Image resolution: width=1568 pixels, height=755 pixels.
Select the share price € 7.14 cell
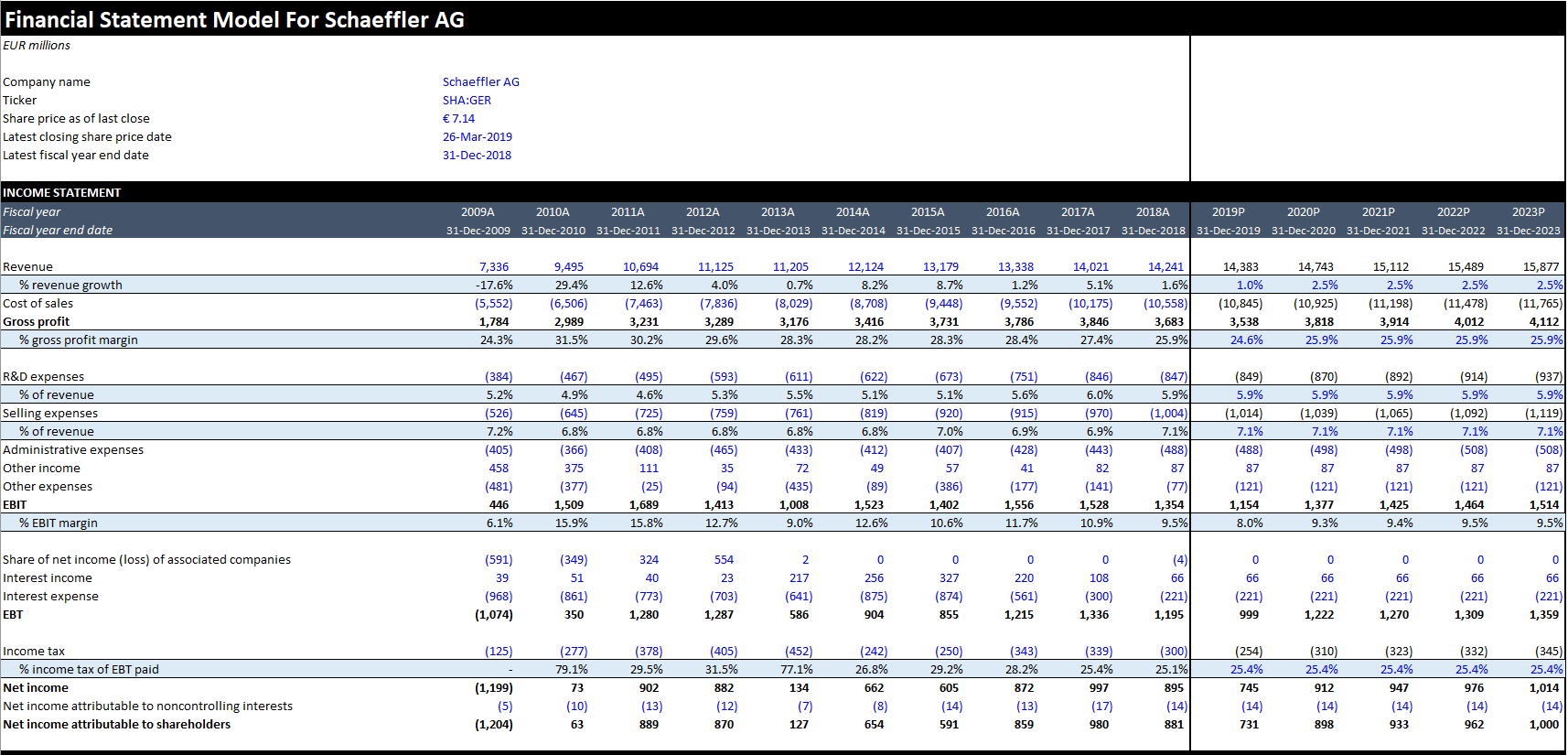pyautogui.click(x=458, y=119)
